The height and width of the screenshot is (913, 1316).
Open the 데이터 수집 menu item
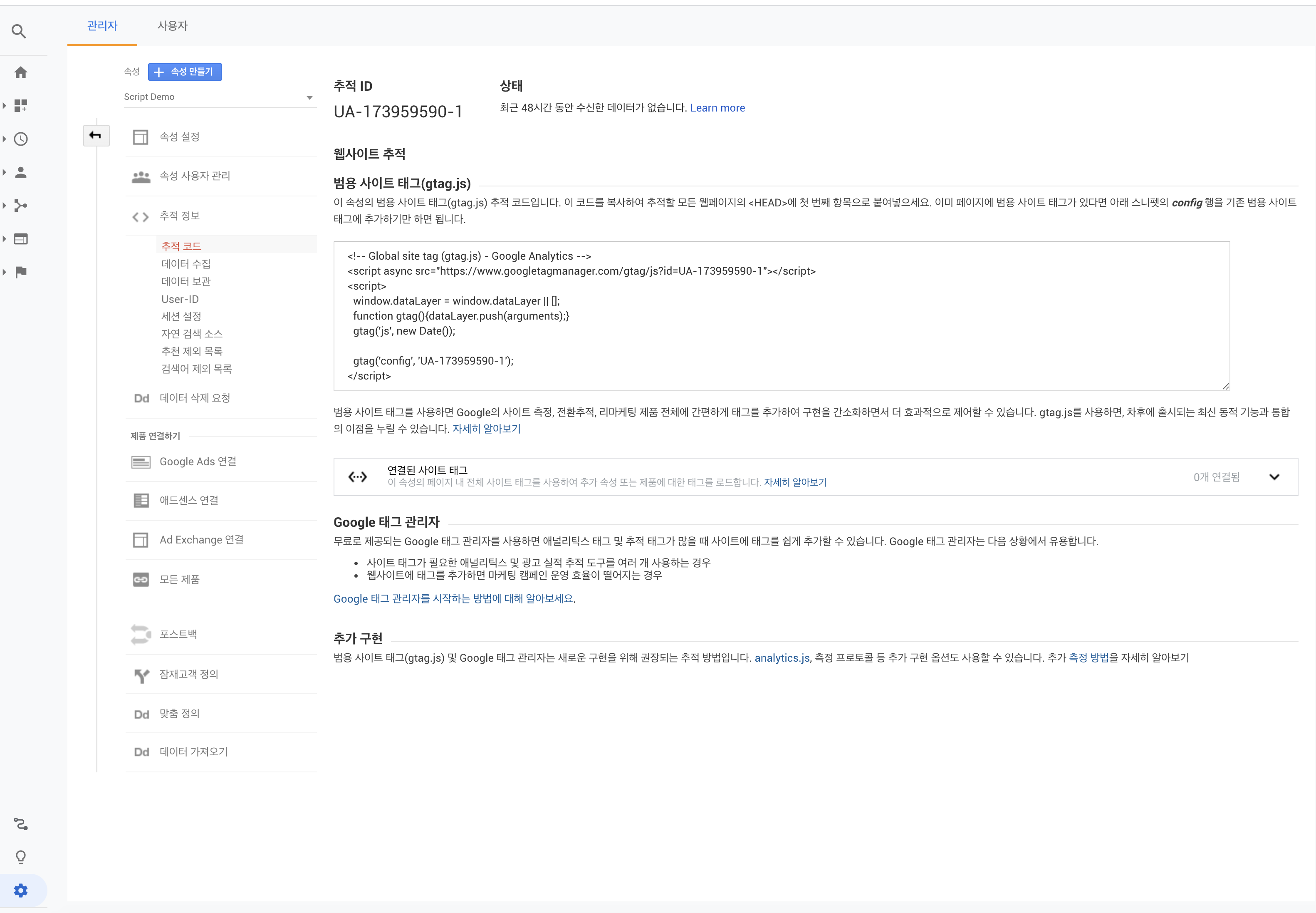pos(186,264)
